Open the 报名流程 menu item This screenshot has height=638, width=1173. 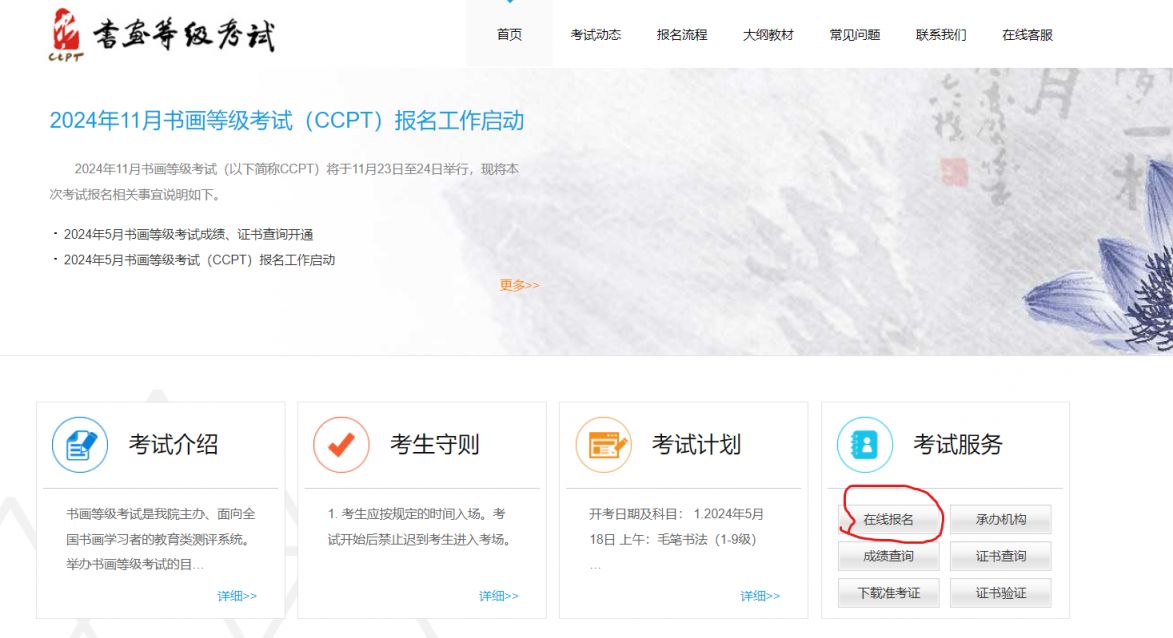coord(682,34)
